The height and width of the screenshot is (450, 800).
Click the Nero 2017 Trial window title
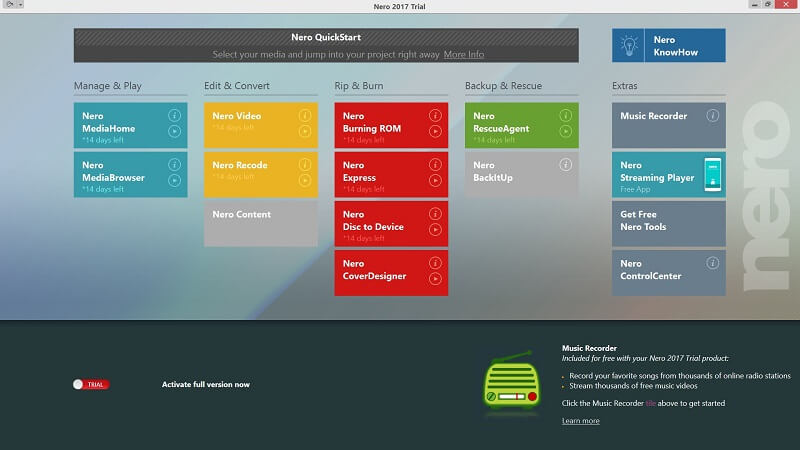pyautogui.click(x=399, y=7)
